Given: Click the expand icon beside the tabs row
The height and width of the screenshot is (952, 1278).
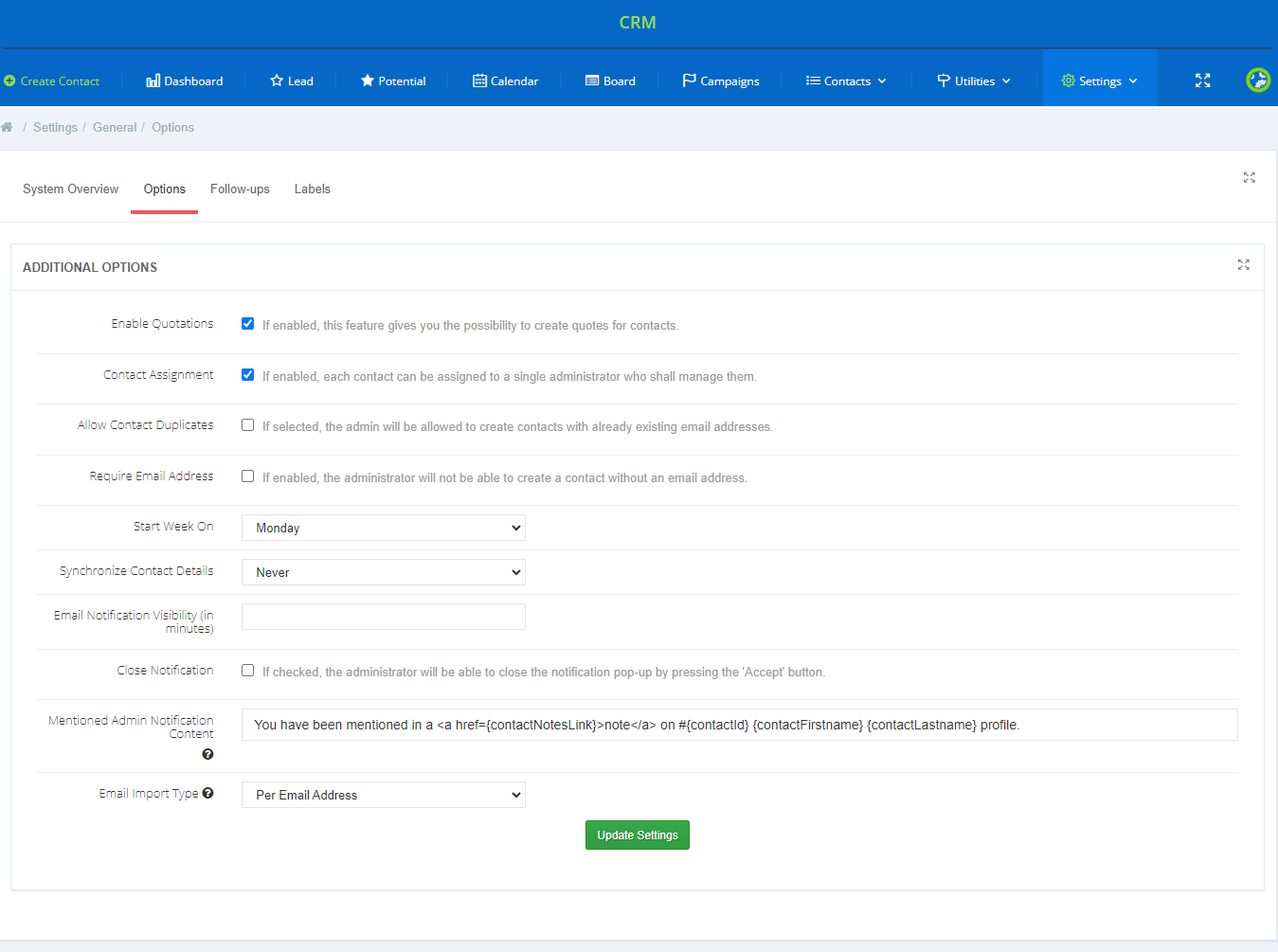Looking at the screenshot, I should pos(1250,177).
